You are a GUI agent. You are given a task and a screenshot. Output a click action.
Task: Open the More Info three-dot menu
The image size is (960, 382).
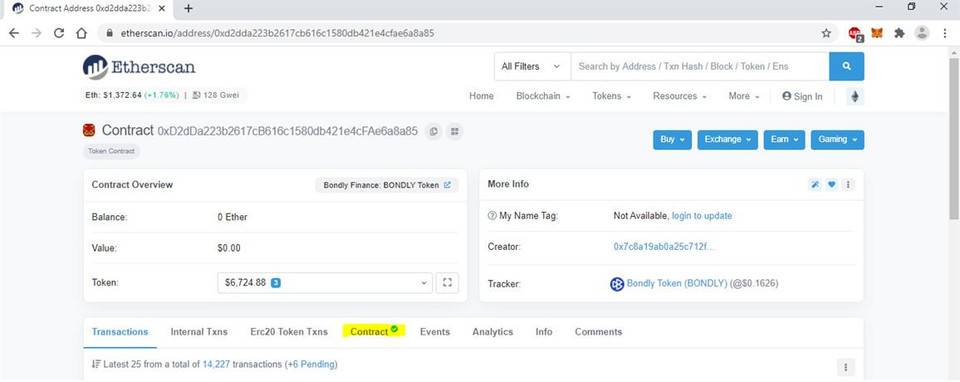(848, 184)
